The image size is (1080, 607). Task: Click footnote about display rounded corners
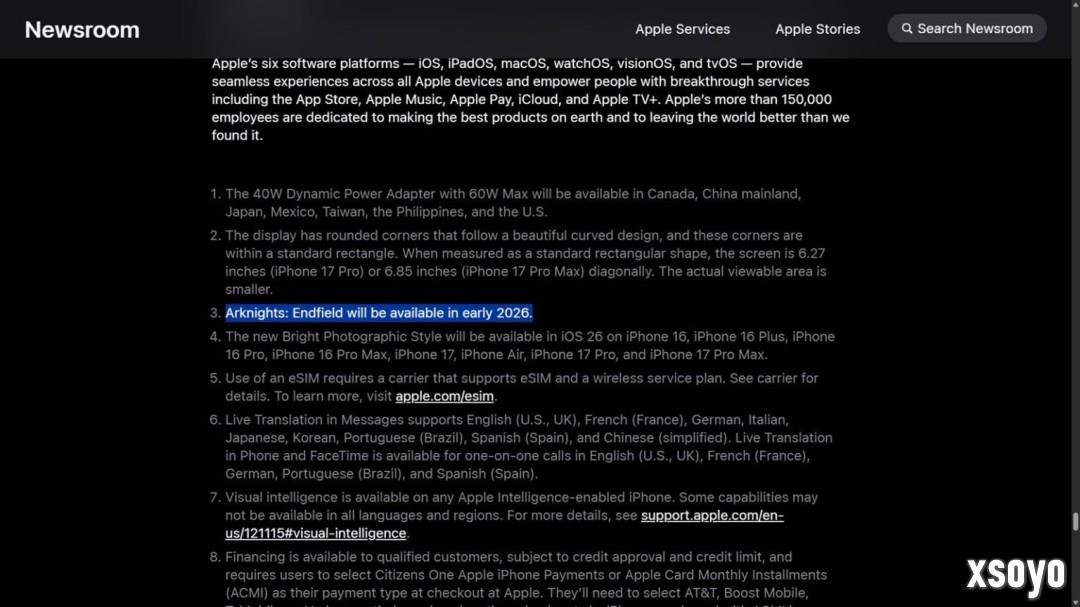pyautogui.click(x=526, y=263)
